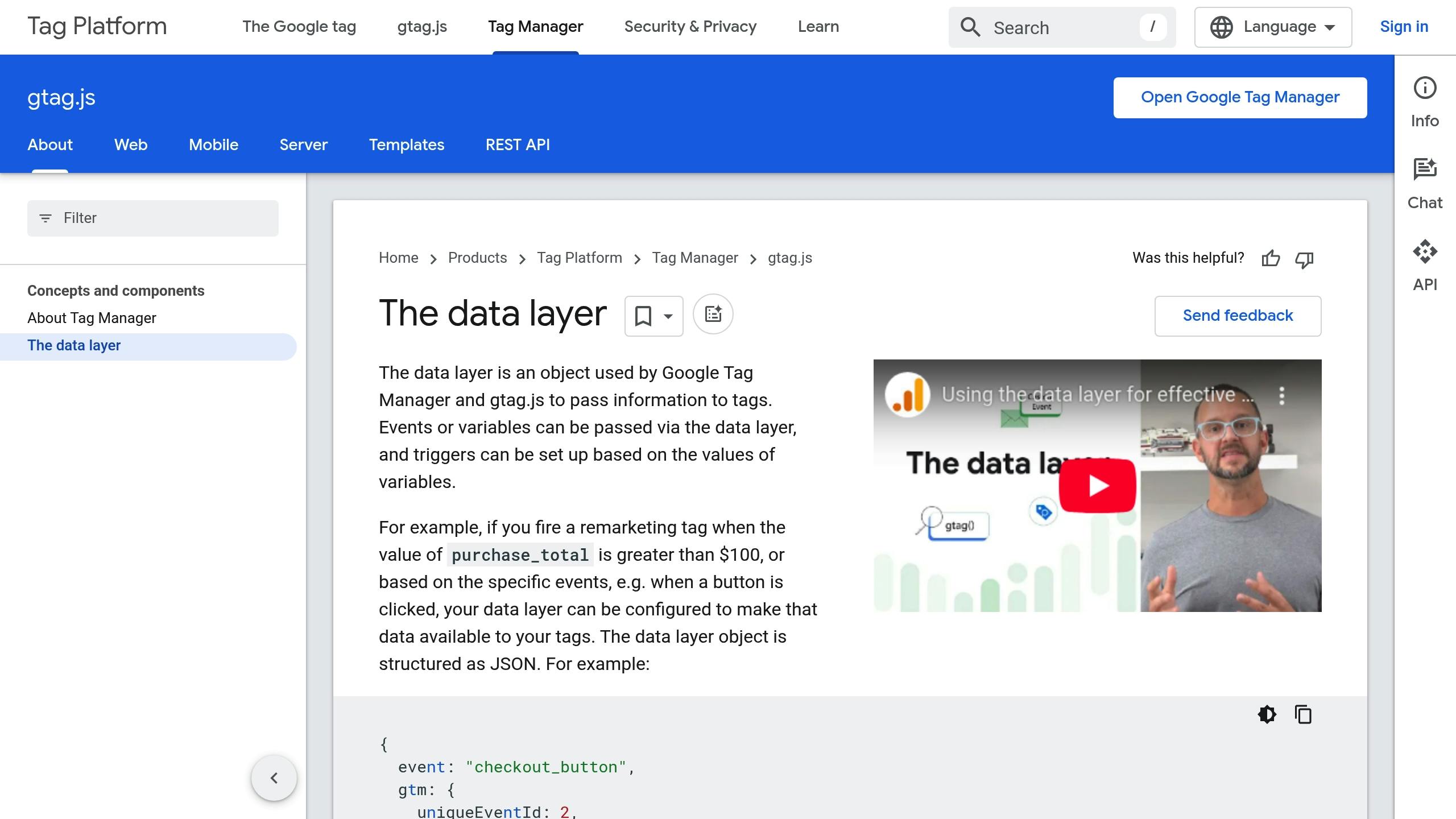Image resolution: width=1456 pixels, height=819 pixels.
Task: Click the bookmark icon next to title
Action: click(x=643, y=316)
